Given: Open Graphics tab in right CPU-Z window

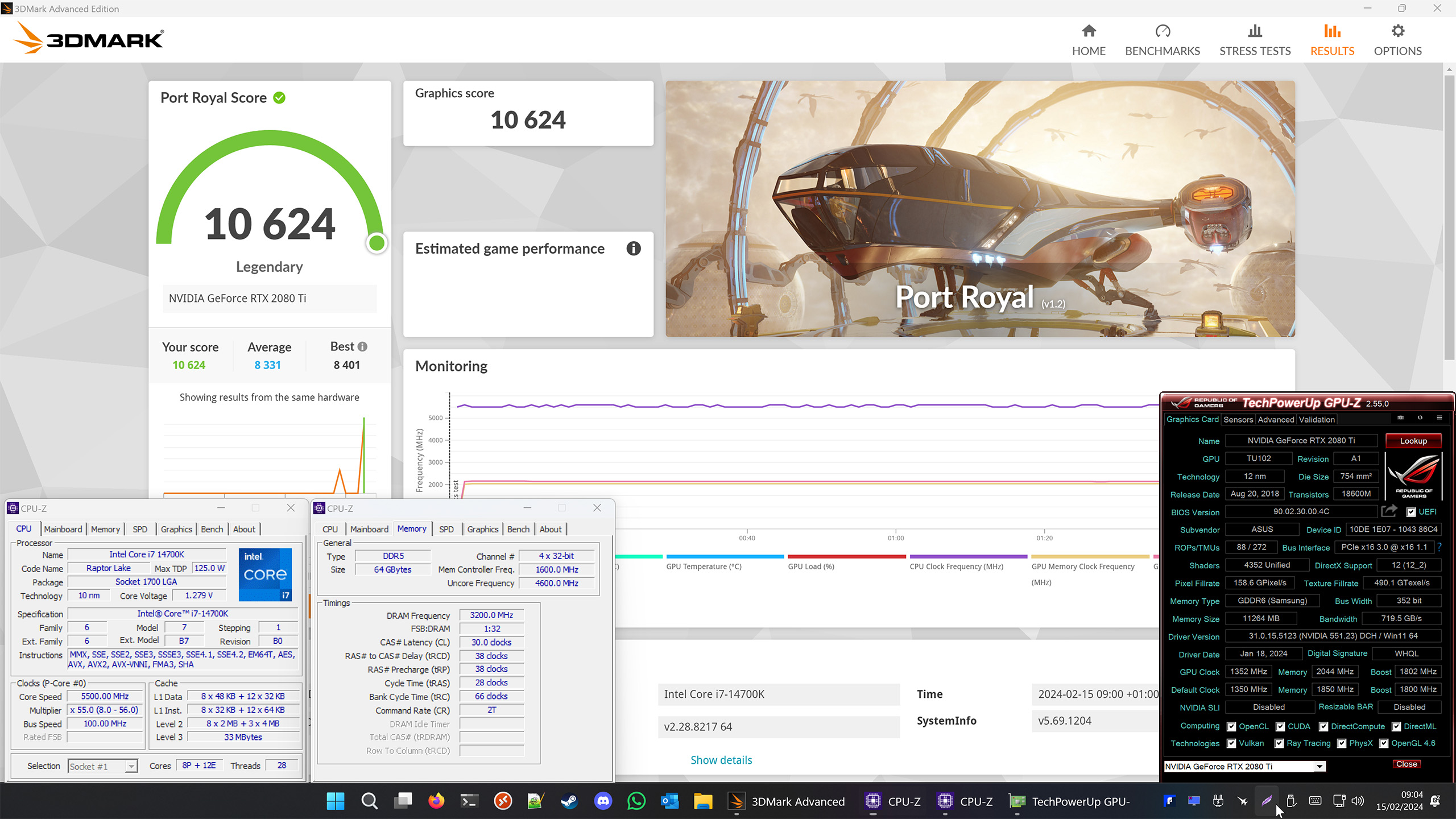Looking at the screenshot, I should (482, 529).
